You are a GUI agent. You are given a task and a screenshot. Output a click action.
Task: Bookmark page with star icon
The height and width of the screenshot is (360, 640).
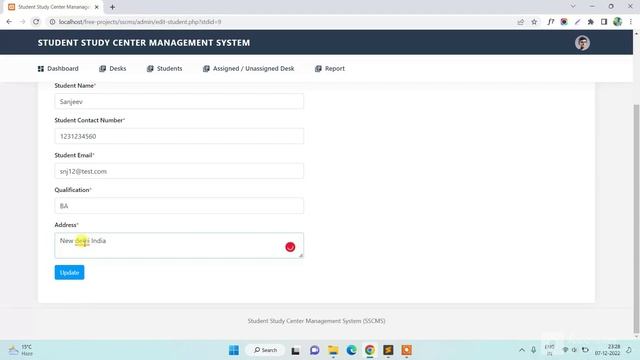click(x=534, y=22)
